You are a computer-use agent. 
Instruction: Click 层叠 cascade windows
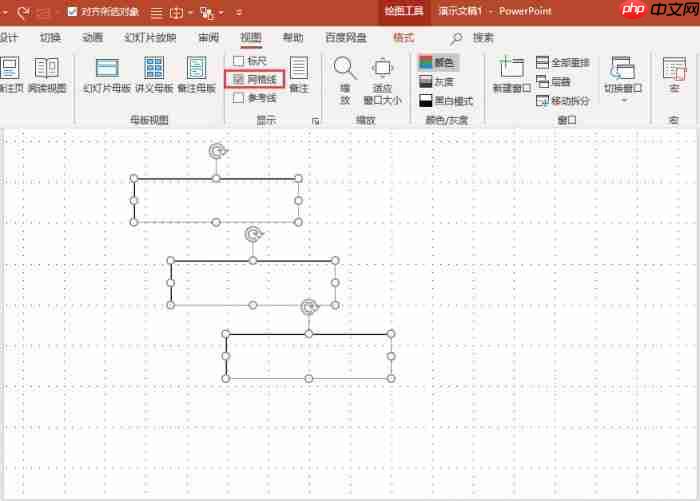tap(553, 82)
